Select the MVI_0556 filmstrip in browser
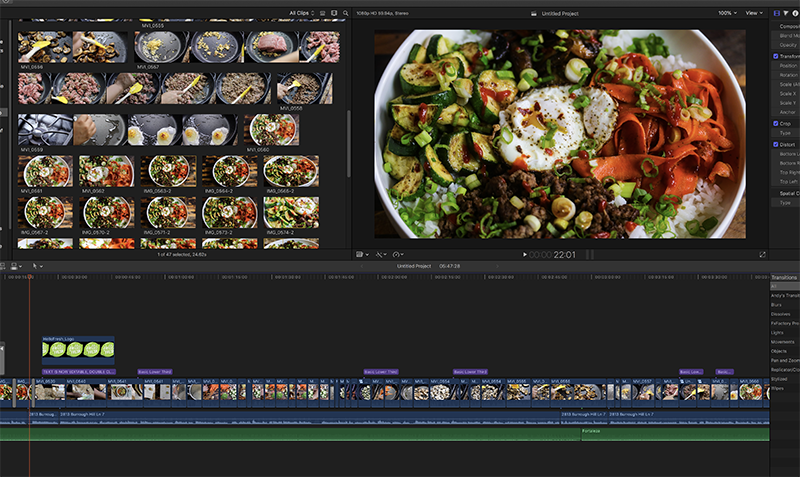Viewport: 800px width, 477px height. coord(73,47)
